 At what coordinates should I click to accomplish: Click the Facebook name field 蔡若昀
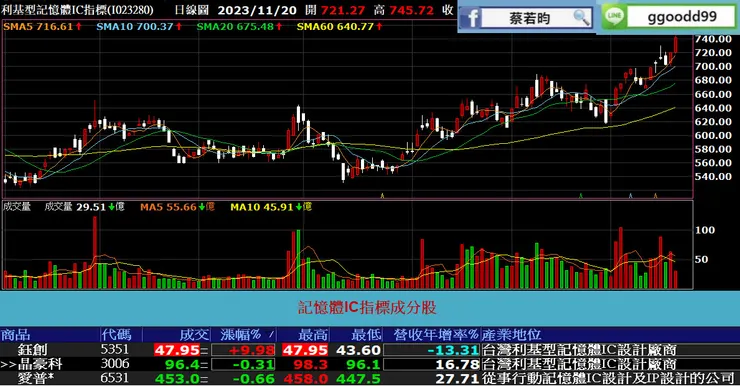[529, 18]
